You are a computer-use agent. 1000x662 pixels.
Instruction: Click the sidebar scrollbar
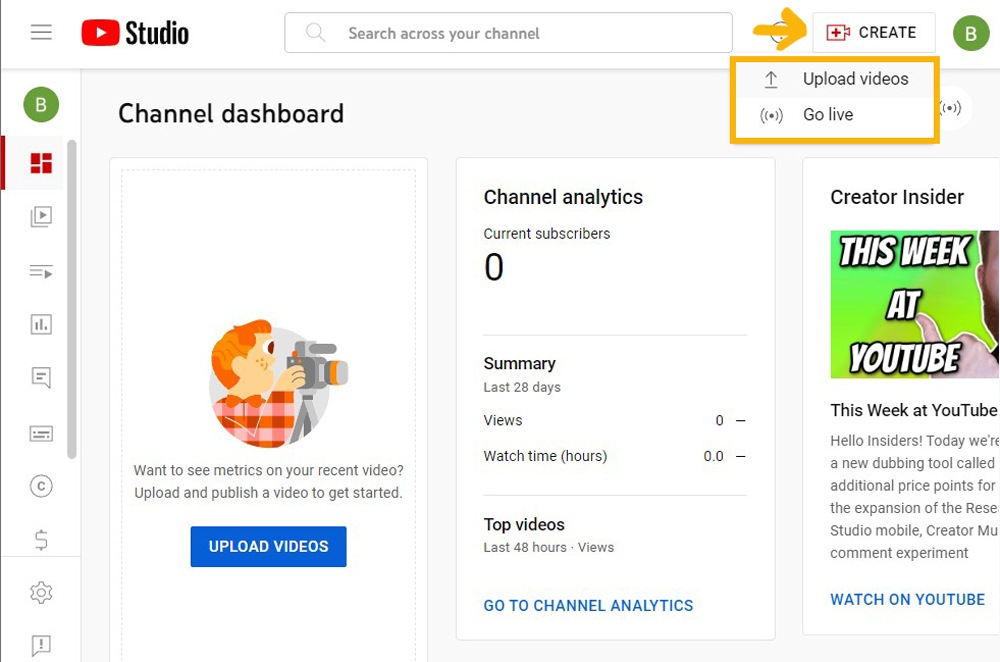pyautogui.click(x=72, y=299)
